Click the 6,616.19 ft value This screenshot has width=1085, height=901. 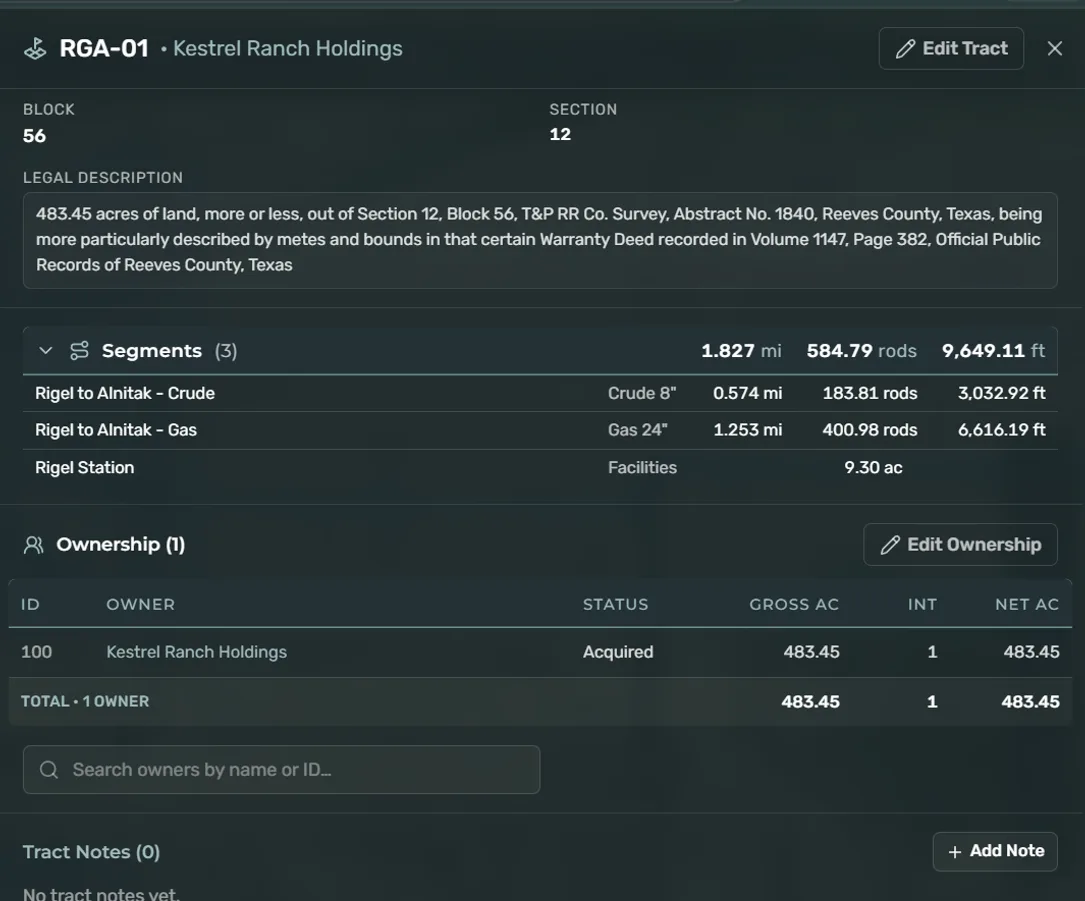(x=1001, y=430)
